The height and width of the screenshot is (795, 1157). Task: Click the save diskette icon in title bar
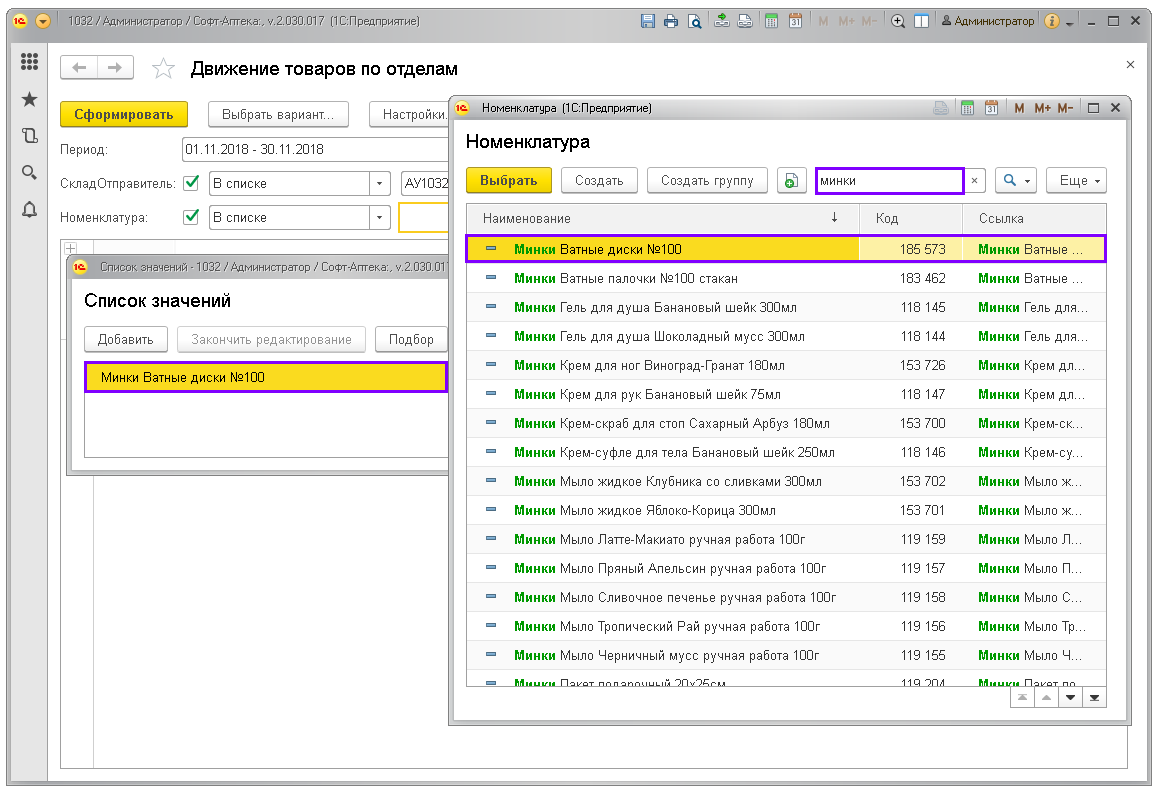pyautogui.click(x=648, y=21)
